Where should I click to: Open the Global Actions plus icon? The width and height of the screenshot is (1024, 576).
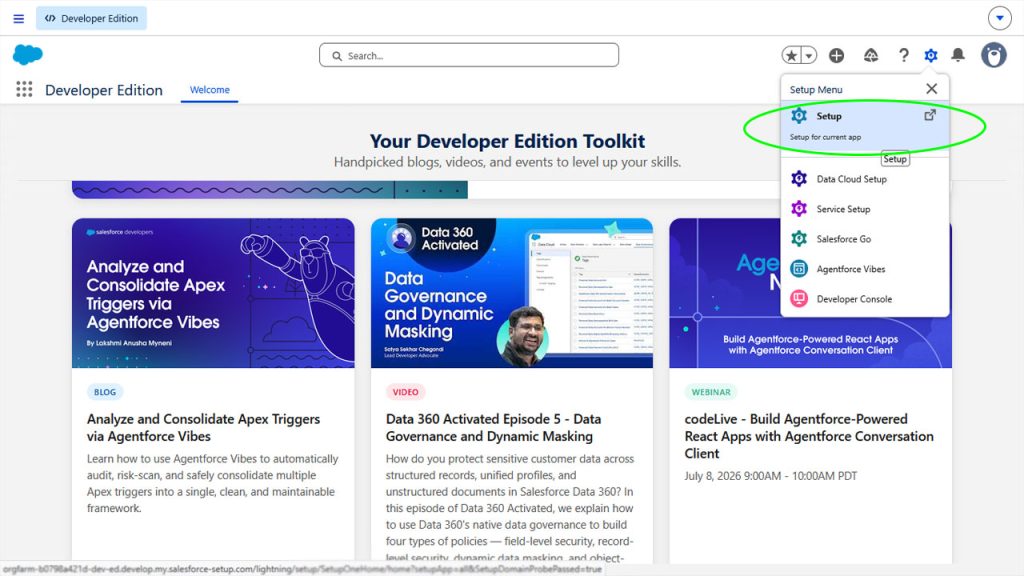pos(837,56)
